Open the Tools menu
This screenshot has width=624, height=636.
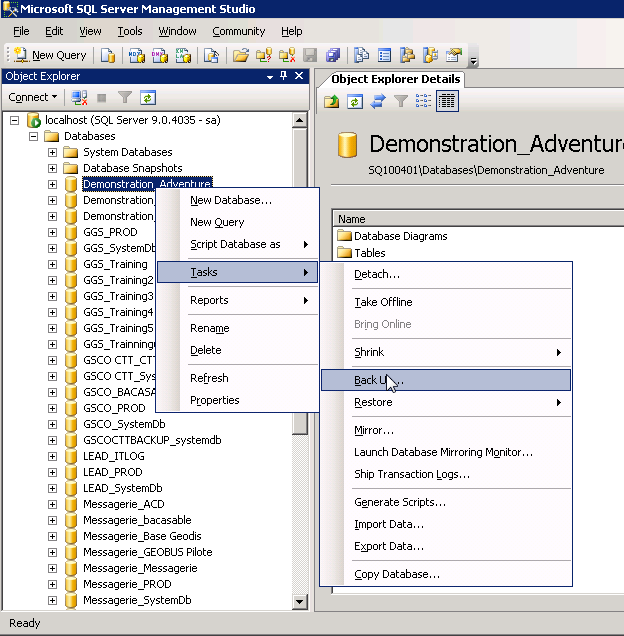coord(130,31)
